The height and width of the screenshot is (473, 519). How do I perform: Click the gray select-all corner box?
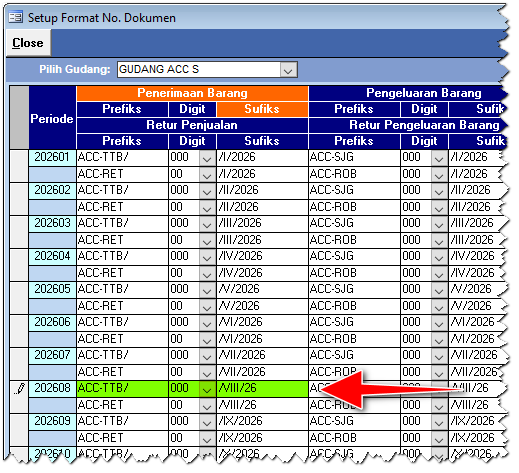(19, 117)
